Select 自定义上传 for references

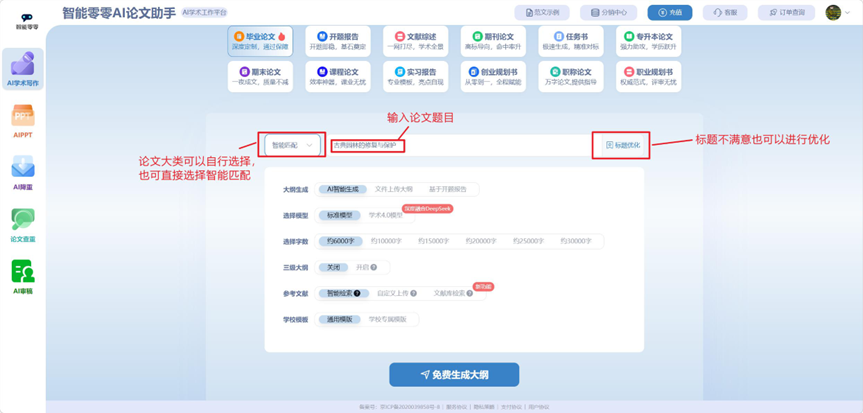click(x=392, y=294)
